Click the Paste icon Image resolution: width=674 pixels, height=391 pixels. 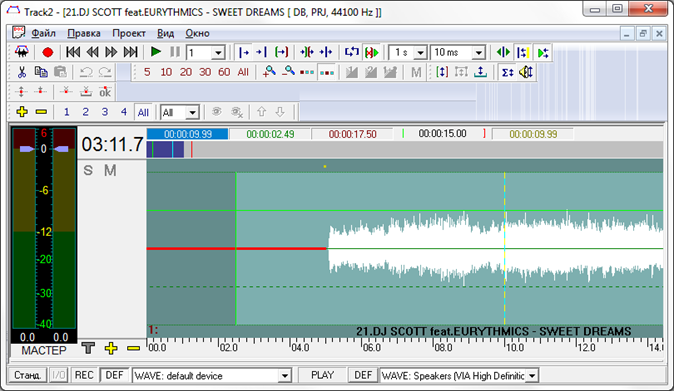tap(60, 72)
